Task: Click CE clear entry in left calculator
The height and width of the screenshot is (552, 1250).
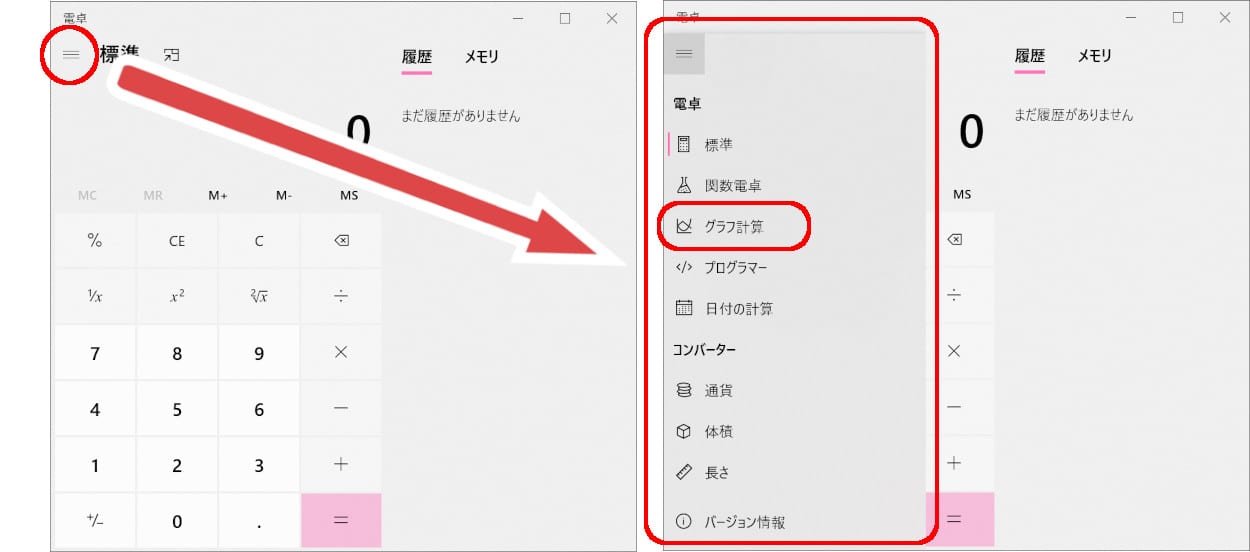Action: click(177, 241)
